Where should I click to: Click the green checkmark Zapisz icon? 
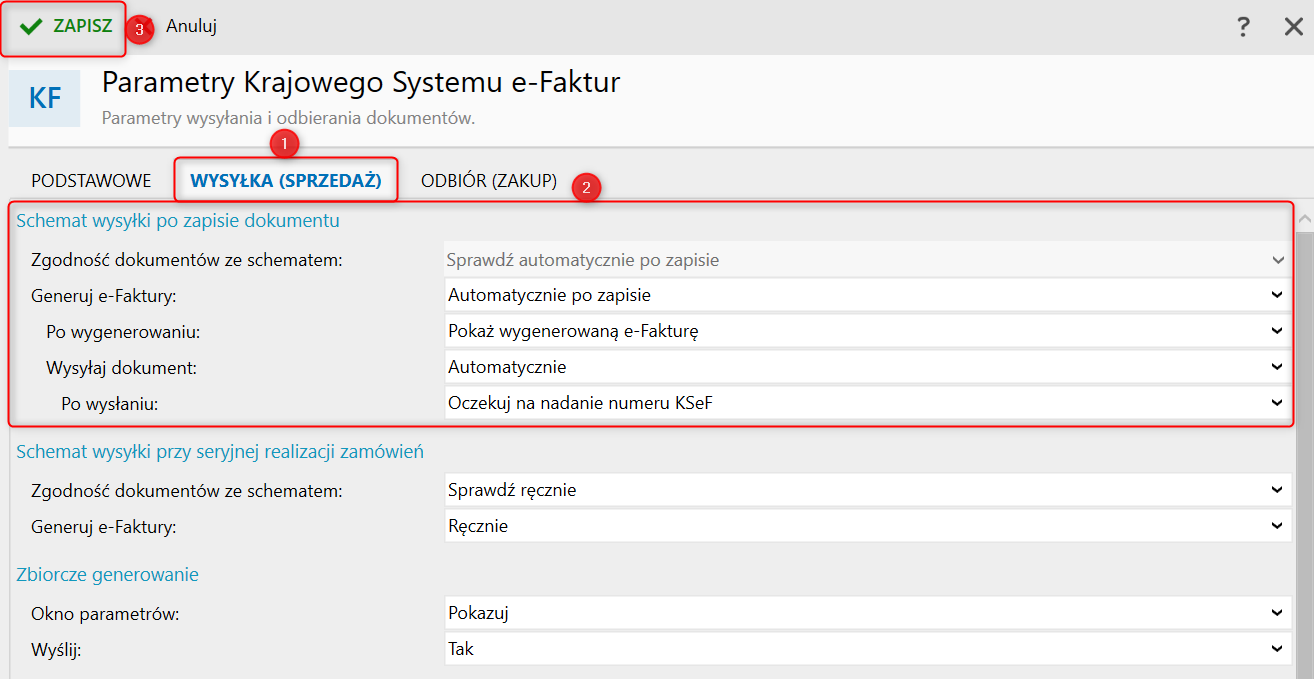tap(31, 27)
